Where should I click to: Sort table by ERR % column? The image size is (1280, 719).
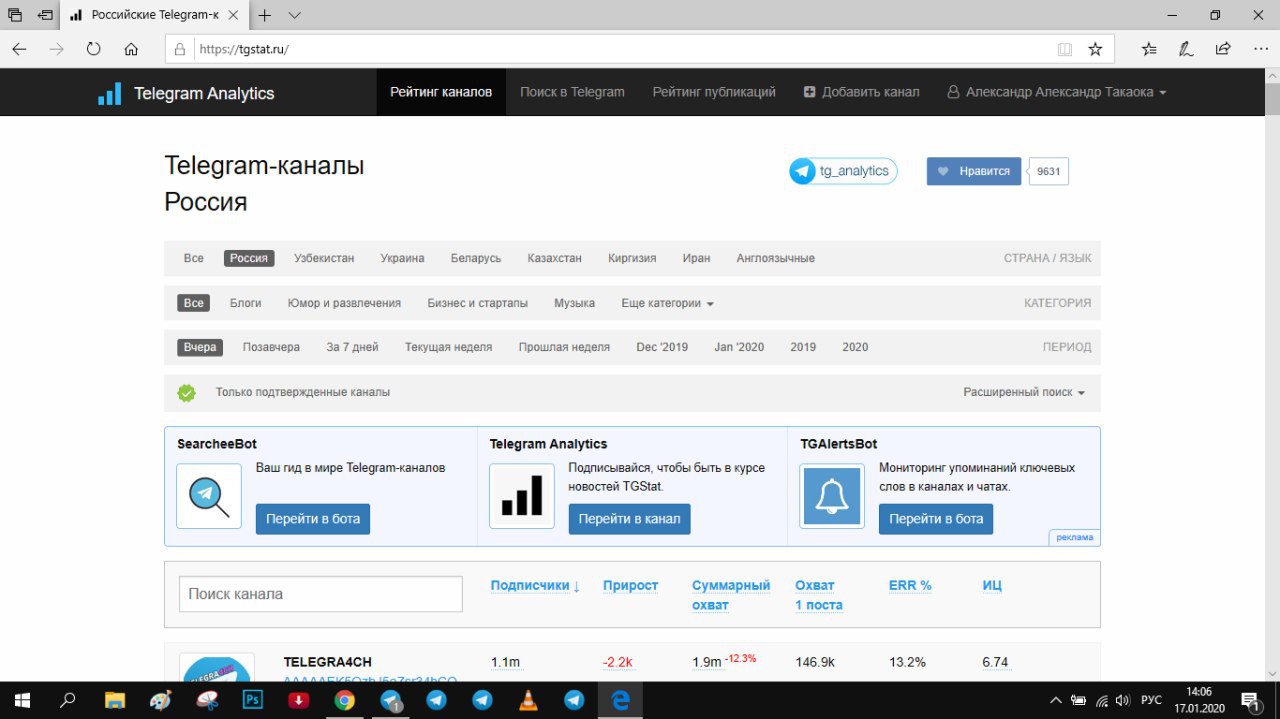[910, 585]
